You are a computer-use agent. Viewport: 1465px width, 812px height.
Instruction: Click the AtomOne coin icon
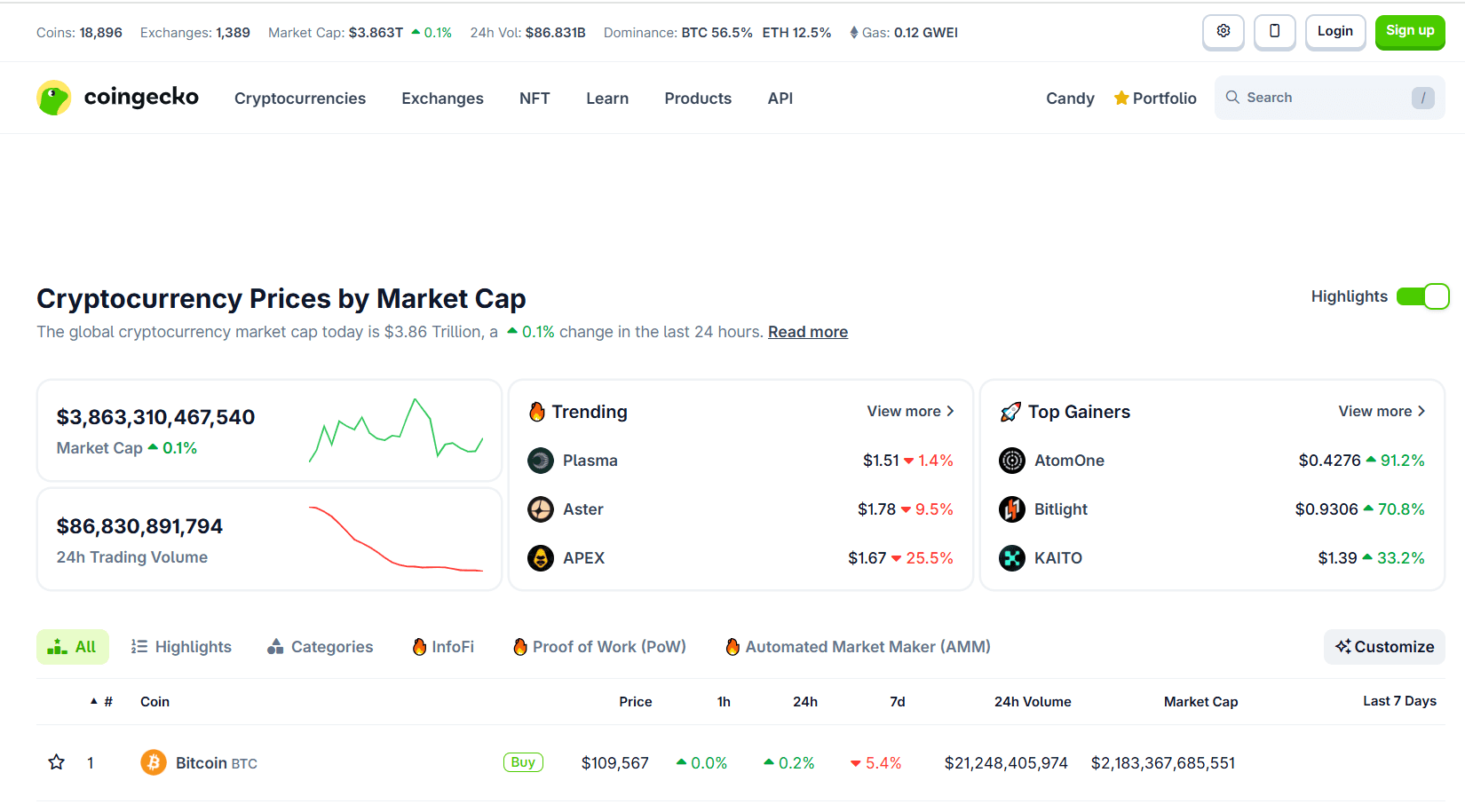(1012, 461)
